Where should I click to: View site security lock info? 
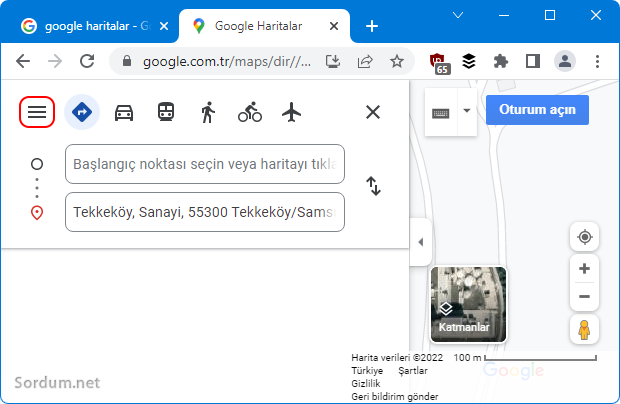tap(127, 61)
